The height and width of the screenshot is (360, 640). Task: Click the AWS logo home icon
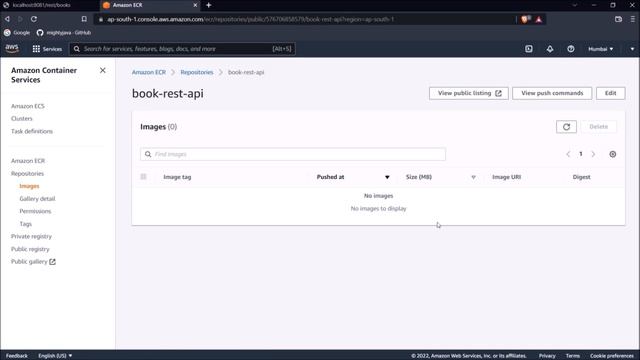(x=12, y=49)
